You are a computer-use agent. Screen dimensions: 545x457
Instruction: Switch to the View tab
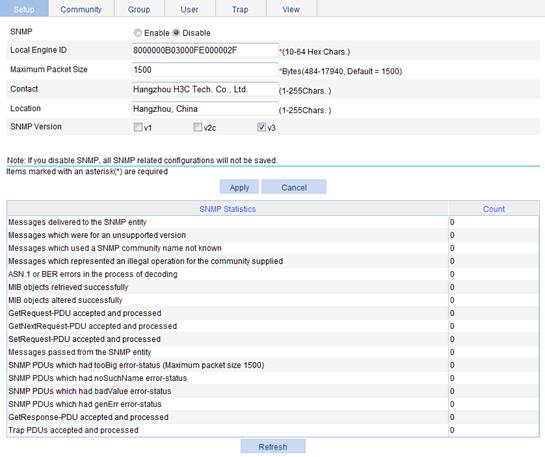tap(291, 9)
